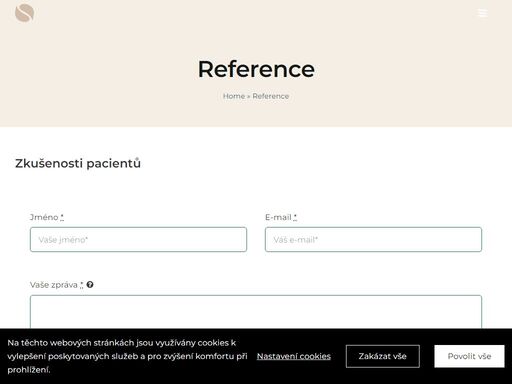The height and width of the screenshot is (384, 512).
Task: Click the Zkušenosti pacientů heading
Action: (78, 163)
